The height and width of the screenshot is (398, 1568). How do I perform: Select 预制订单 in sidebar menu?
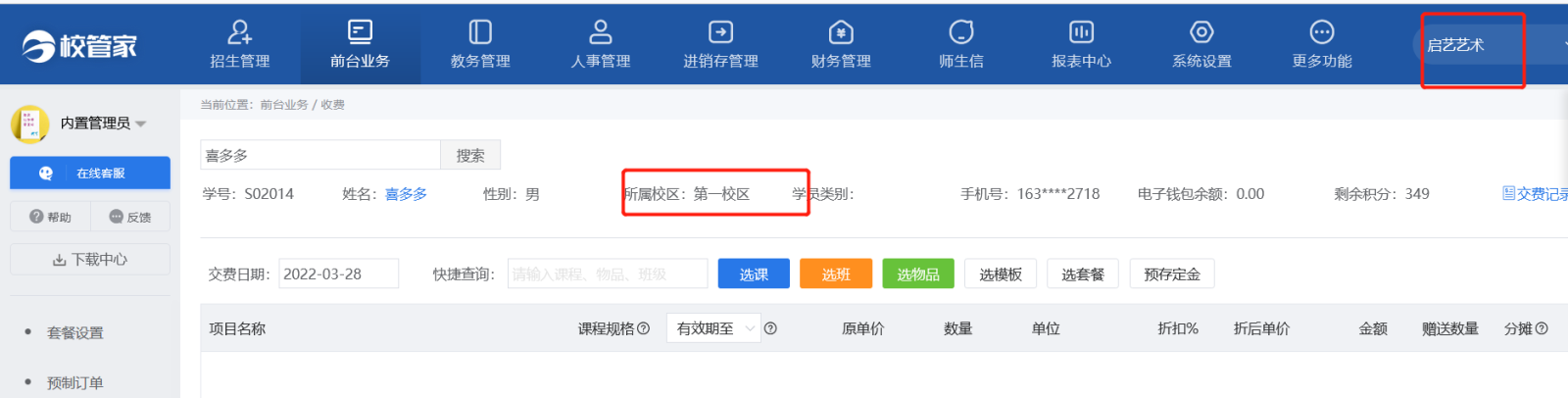[75, 383]
